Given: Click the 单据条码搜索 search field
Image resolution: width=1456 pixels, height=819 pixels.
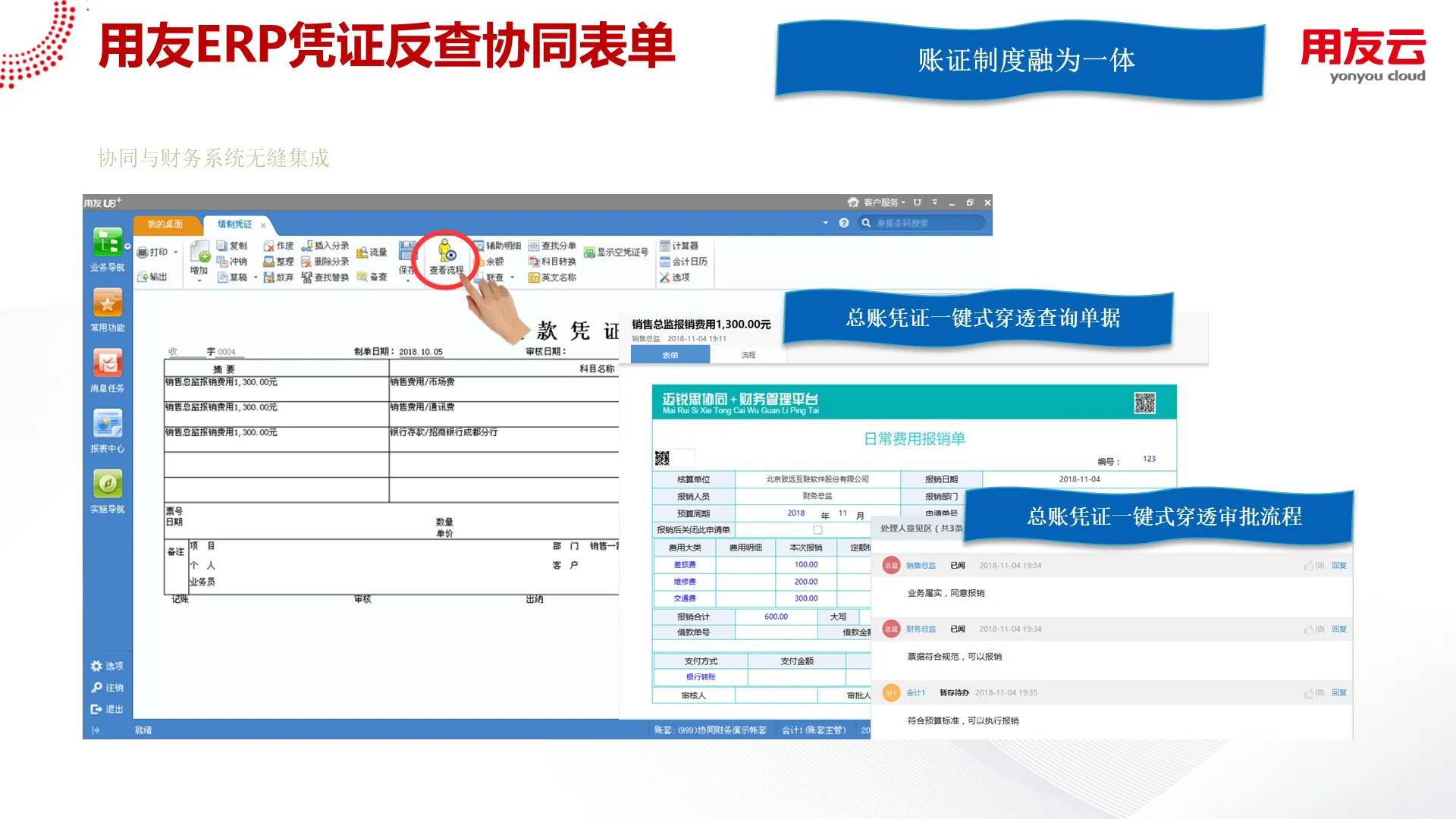Looking at the screenshot, I should [x=921, y=223].
